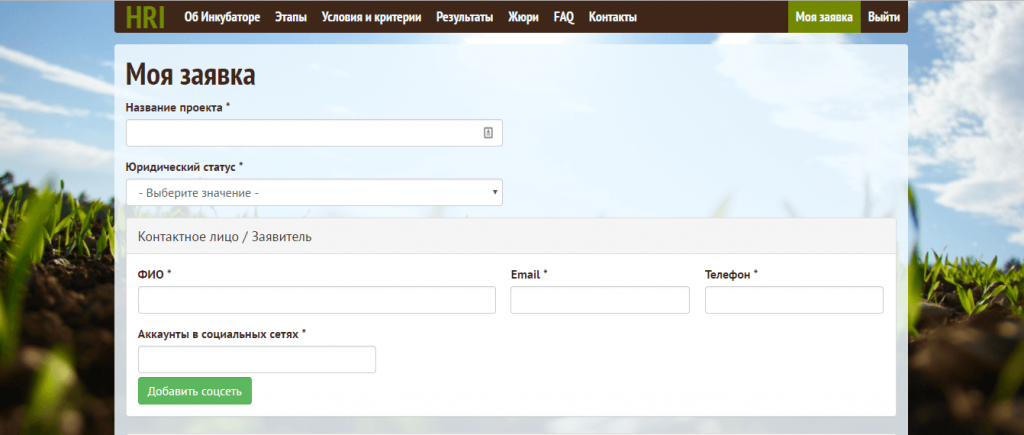Click the icon inside project name field

pos(488,133)
